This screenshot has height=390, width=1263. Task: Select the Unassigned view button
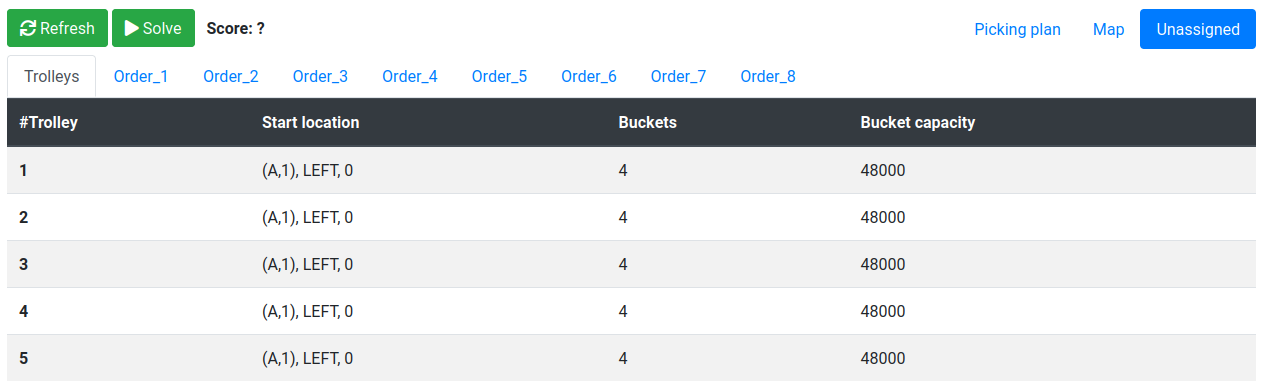(x=1198, y=29)
